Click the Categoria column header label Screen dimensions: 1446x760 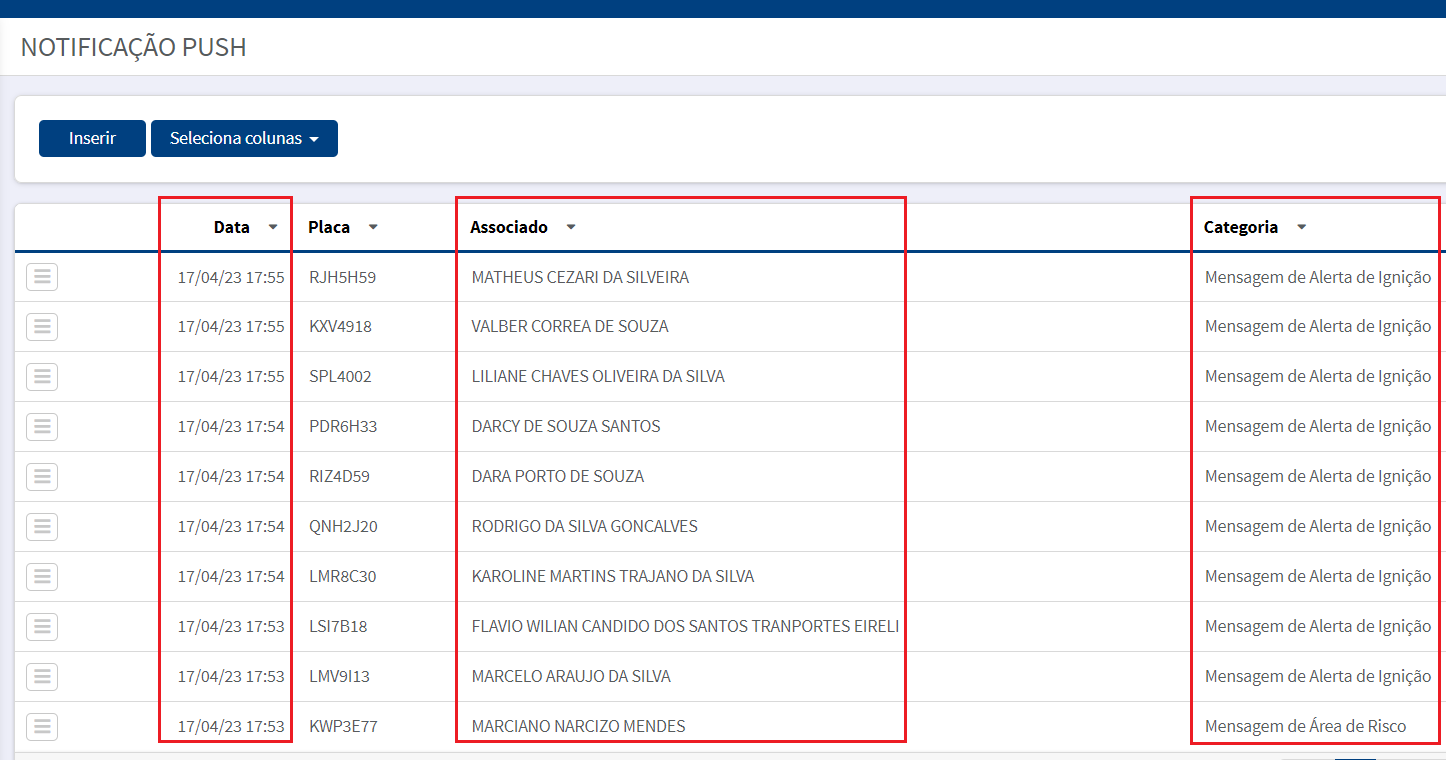(x=1241, y=227)
